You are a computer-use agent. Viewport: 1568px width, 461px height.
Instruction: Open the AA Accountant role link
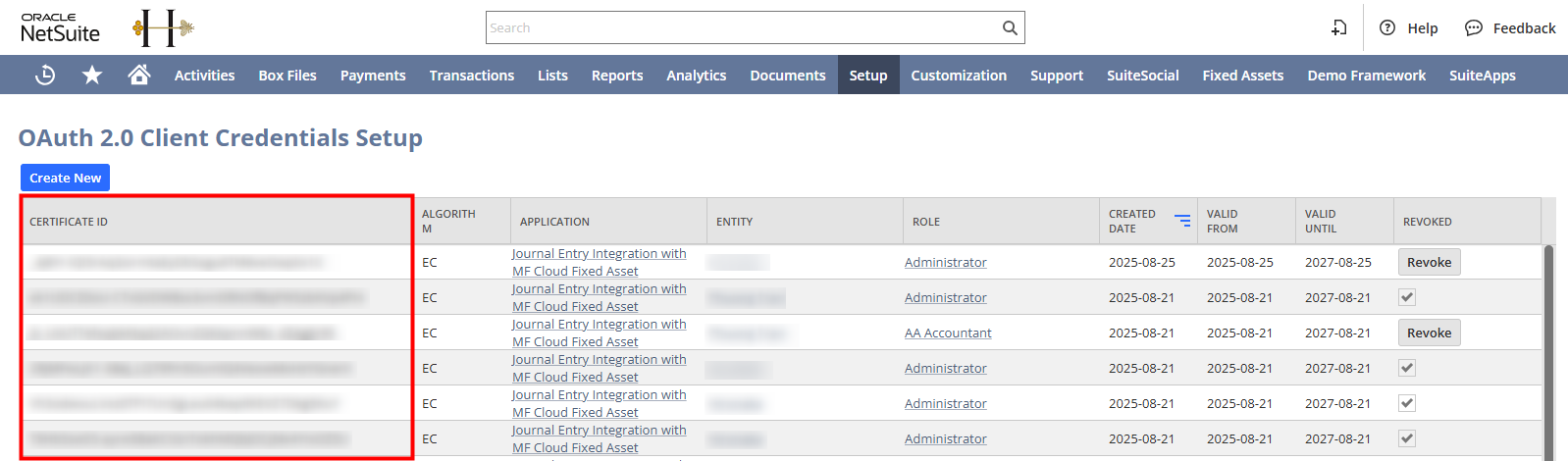point(948,333)
